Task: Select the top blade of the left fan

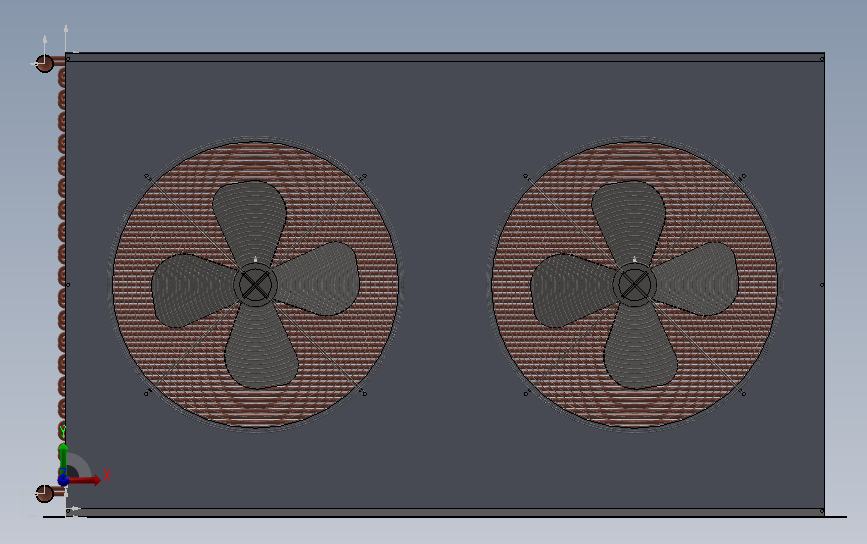Action: click(x=250, y=221)
